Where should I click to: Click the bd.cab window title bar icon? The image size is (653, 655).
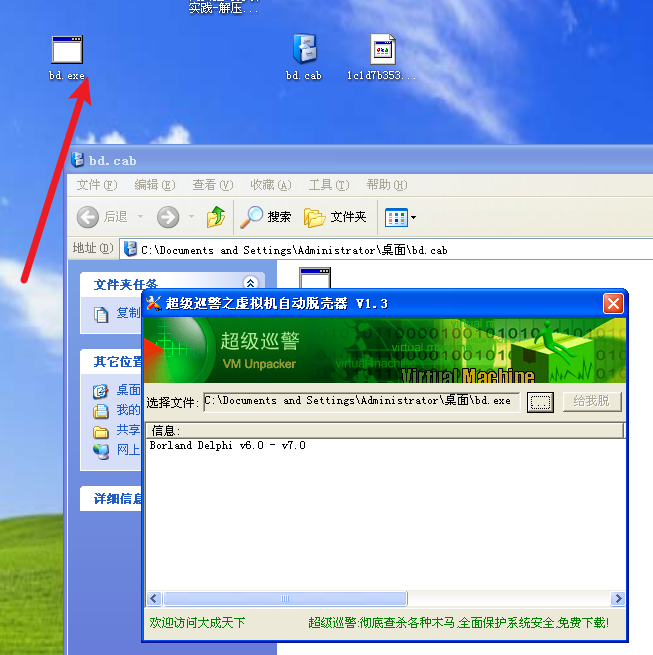78,160
